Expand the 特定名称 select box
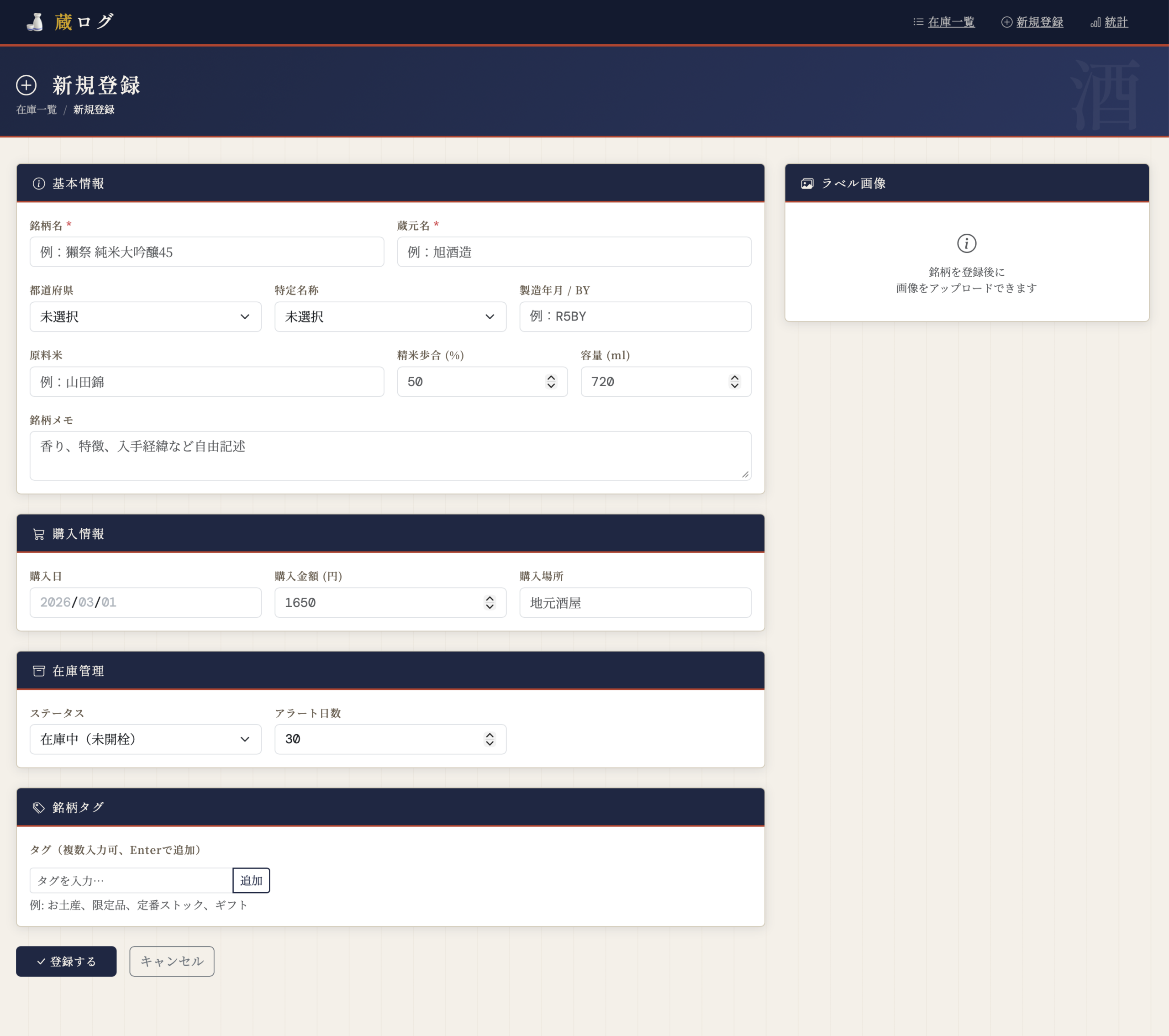The image size is (1169, 1036). coord(390,317)
